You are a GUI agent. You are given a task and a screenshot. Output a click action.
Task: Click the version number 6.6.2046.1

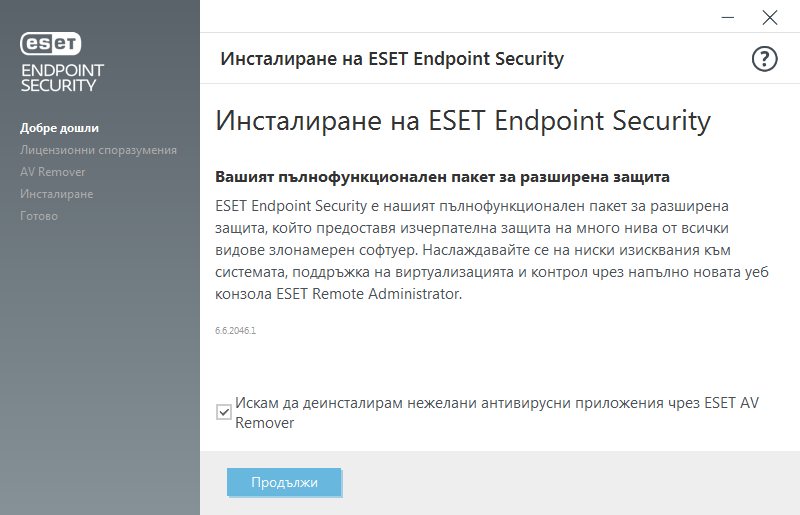click(x=236, y=330)
